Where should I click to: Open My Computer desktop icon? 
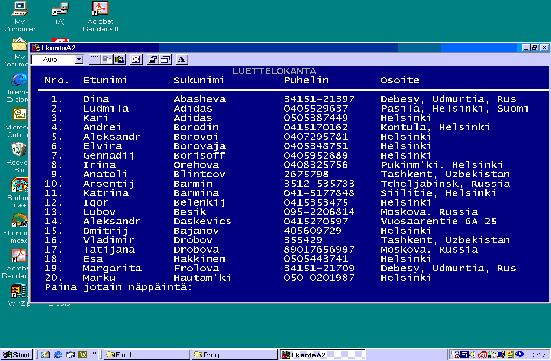pos(20,16)
